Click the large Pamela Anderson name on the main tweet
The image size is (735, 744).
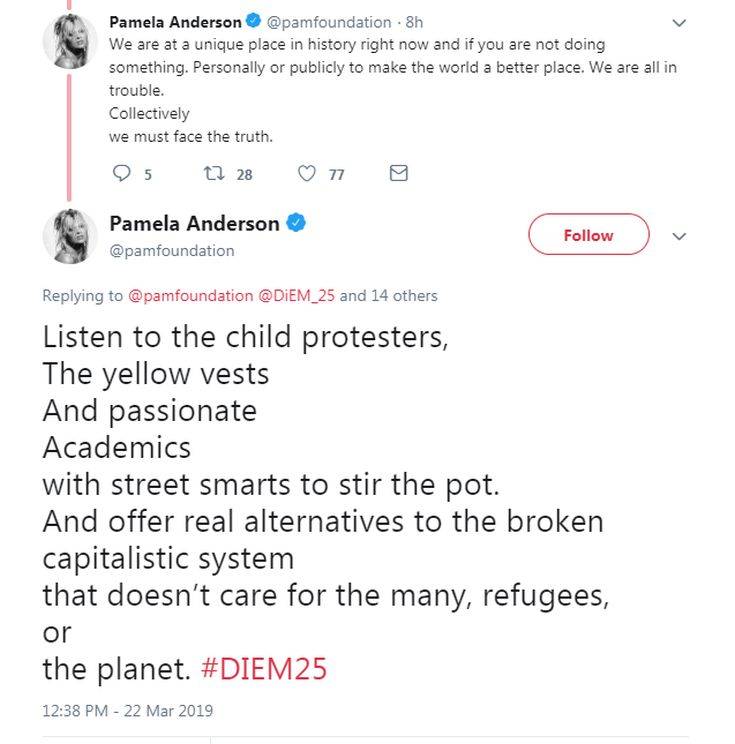tap(194, 224)
